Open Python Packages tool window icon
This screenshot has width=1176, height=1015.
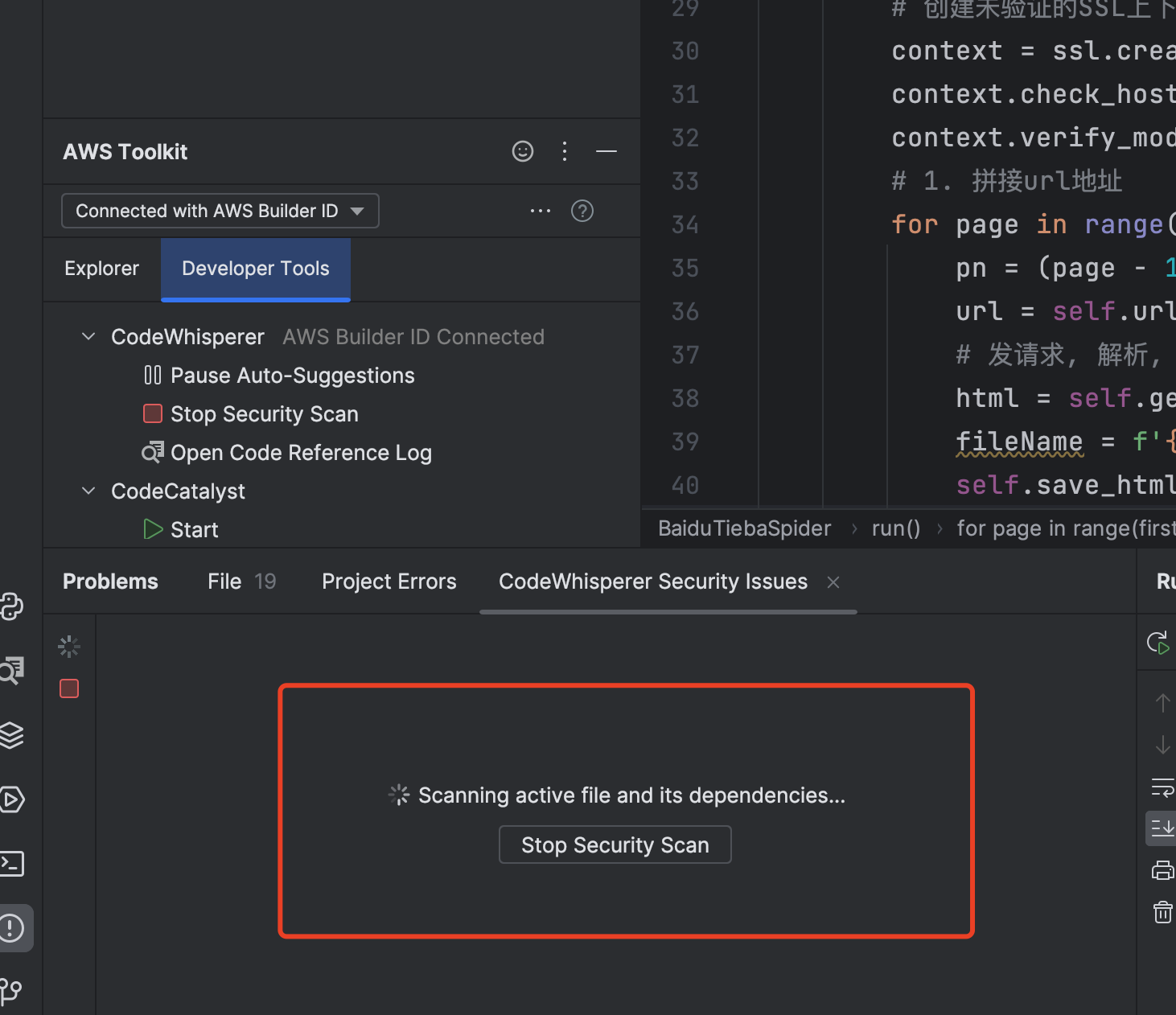click(11, 606)
